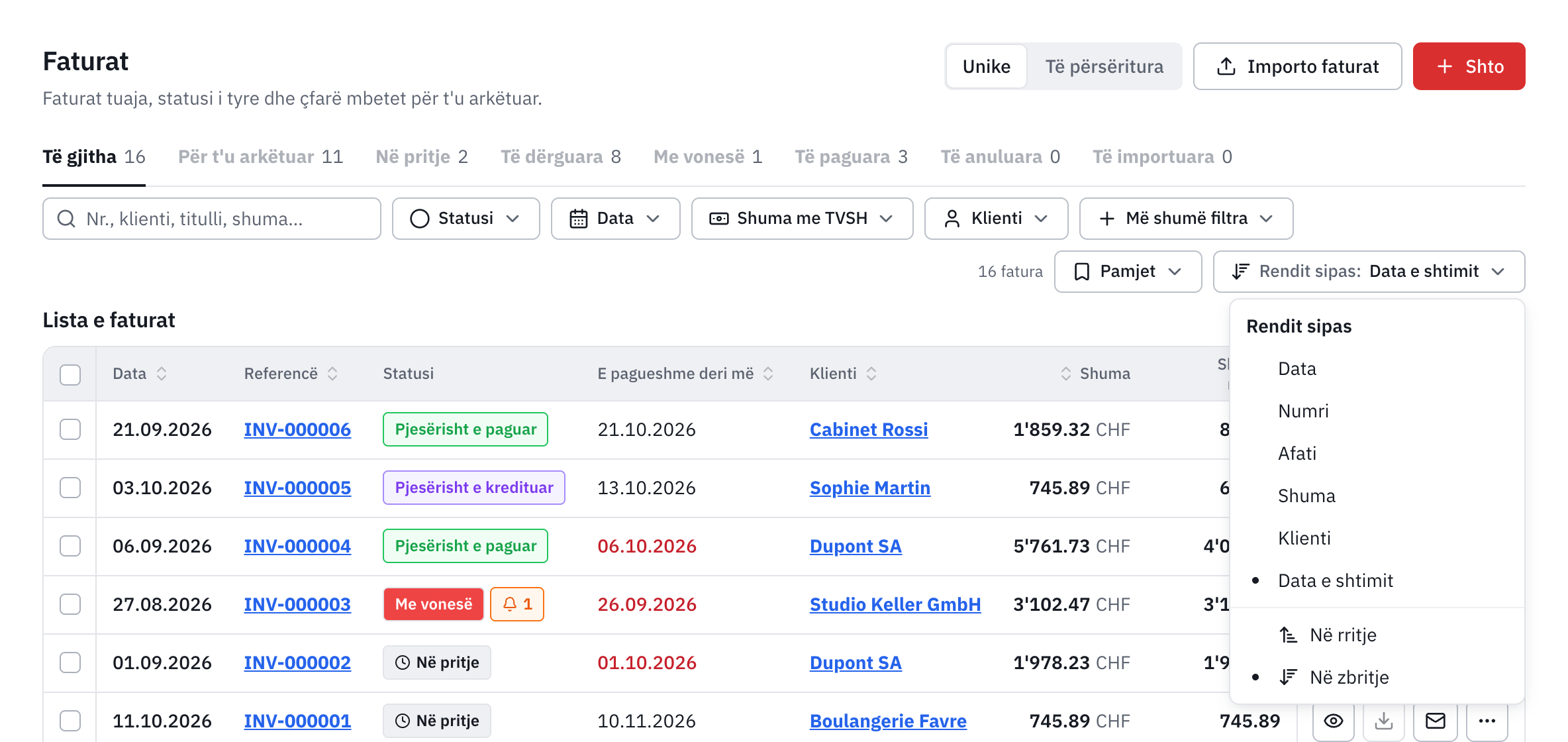Screen dimensions: 1568x742
Task: Select Në rritje ascending order
Action: [x=1377, y=635]
